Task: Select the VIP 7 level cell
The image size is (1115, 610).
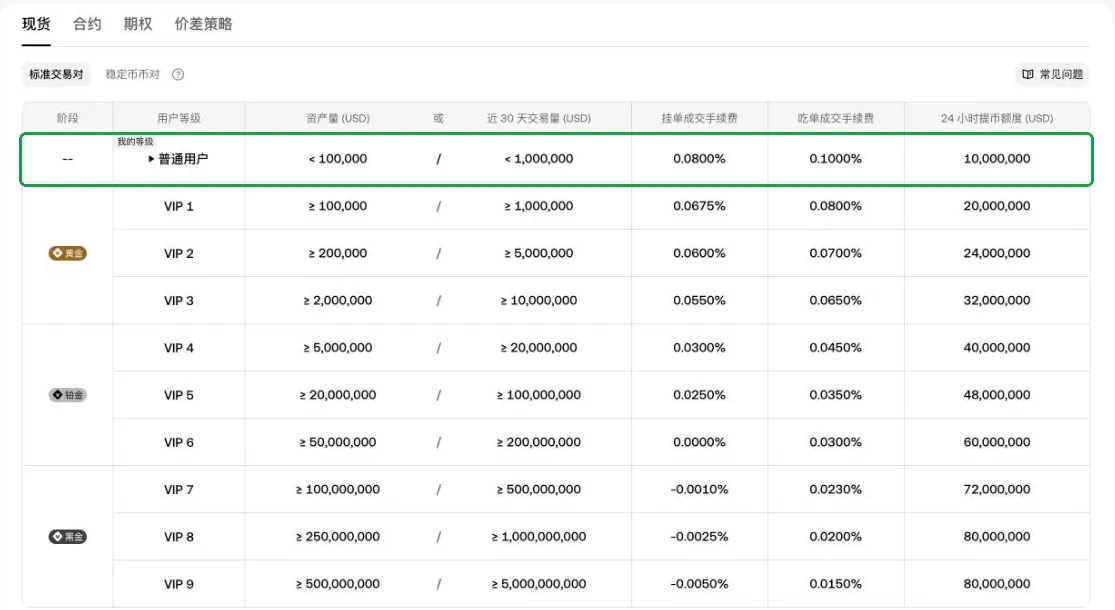Action: 178,489
